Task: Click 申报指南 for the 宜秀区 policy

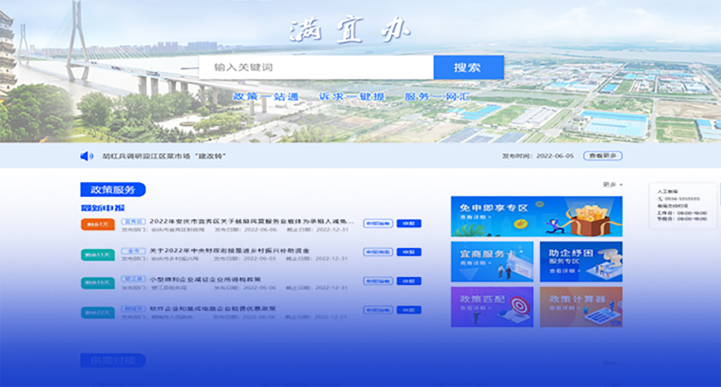Action: [378, 223]
